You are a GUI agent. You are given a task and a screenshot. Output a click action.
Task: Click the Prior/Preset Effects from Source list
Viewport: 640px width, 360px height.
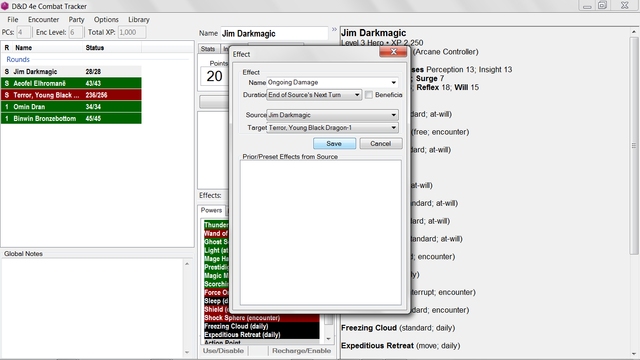tap(321, 233)
